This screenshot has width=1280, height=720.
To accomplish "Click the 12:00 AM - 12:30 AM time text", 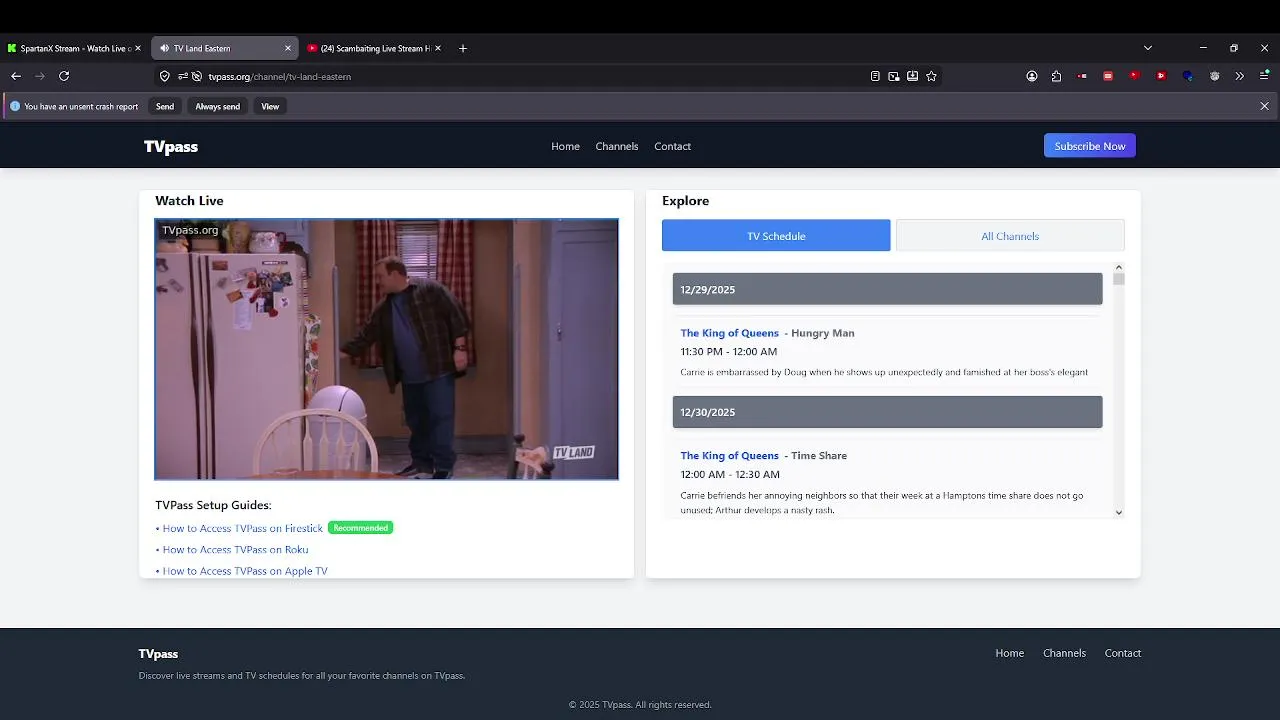I will 730,475.
